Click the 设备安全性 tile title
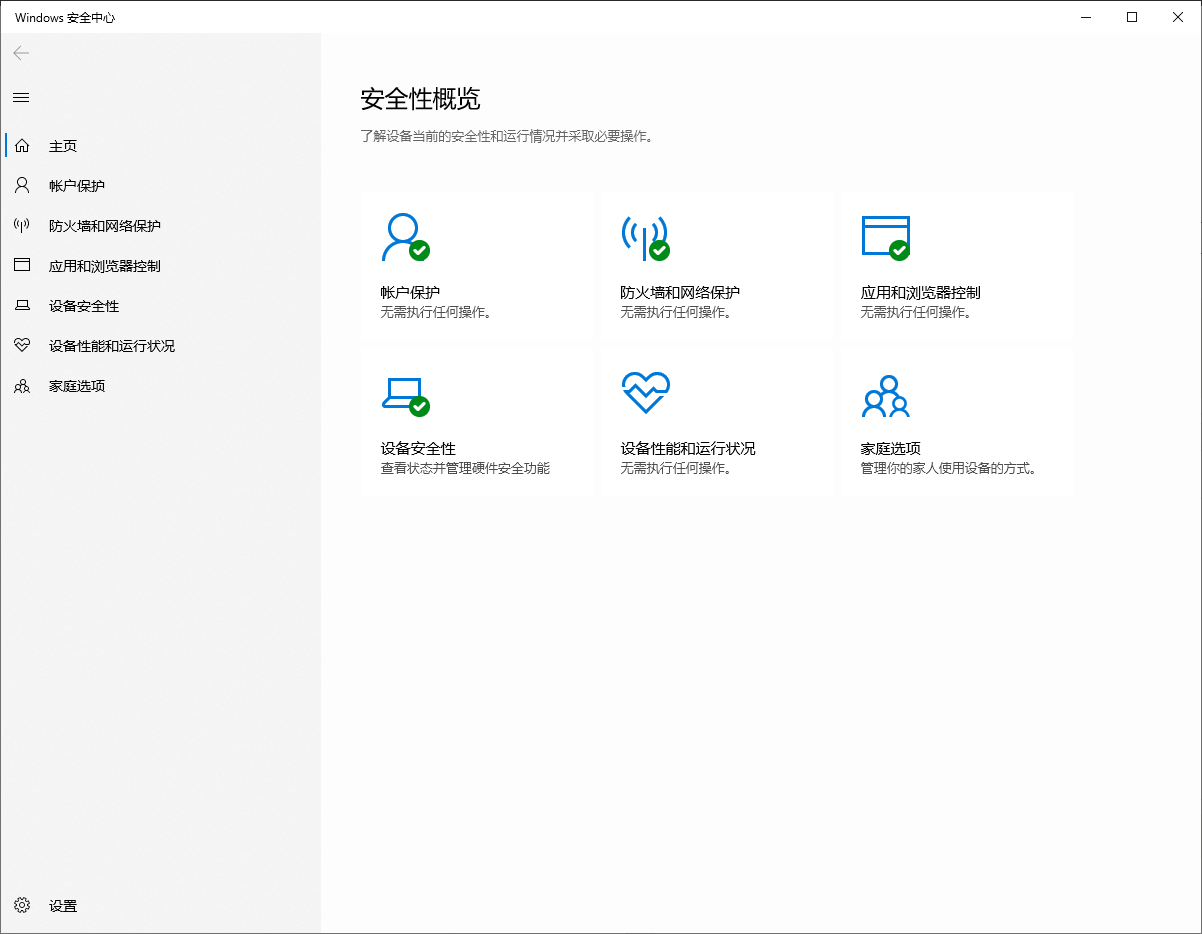The width and height of the screenshot is (1202, 934). click(x=418, y=449)
